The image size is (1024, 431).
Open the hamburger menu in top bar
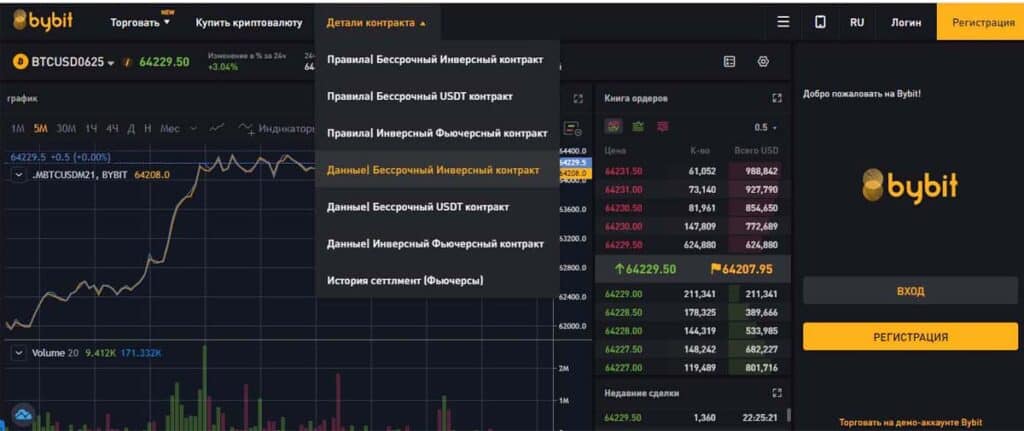click(783, 22)
